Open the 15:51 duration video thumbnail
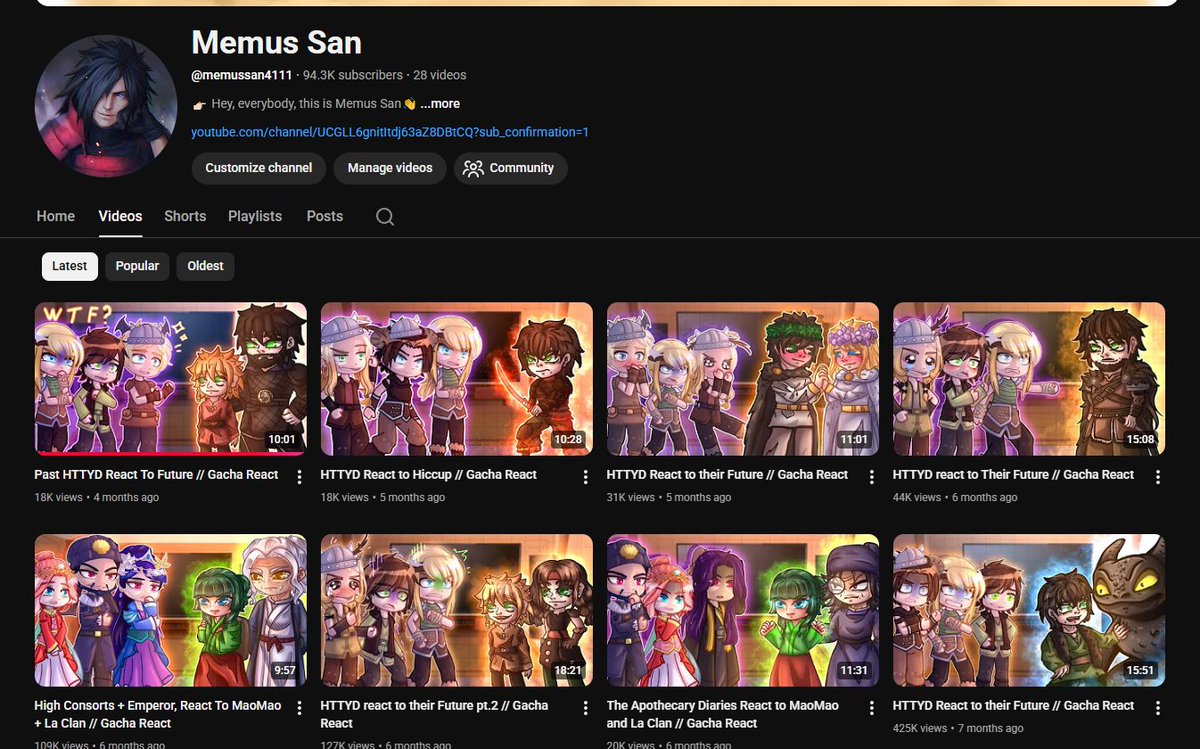This screenshot has height=749, width=1200. coord(1029,610)
